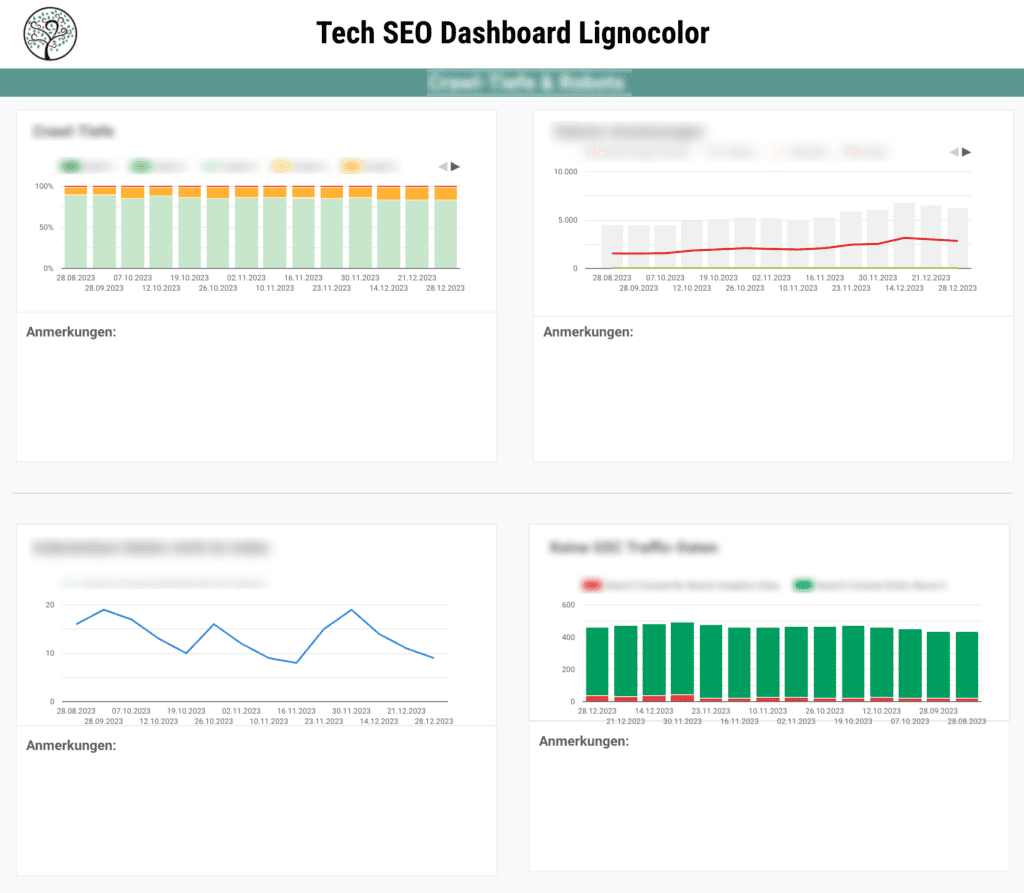1024x893 pixels.
Task: Select the tallest grey bar in red line chart
Action: coord(904,235)
